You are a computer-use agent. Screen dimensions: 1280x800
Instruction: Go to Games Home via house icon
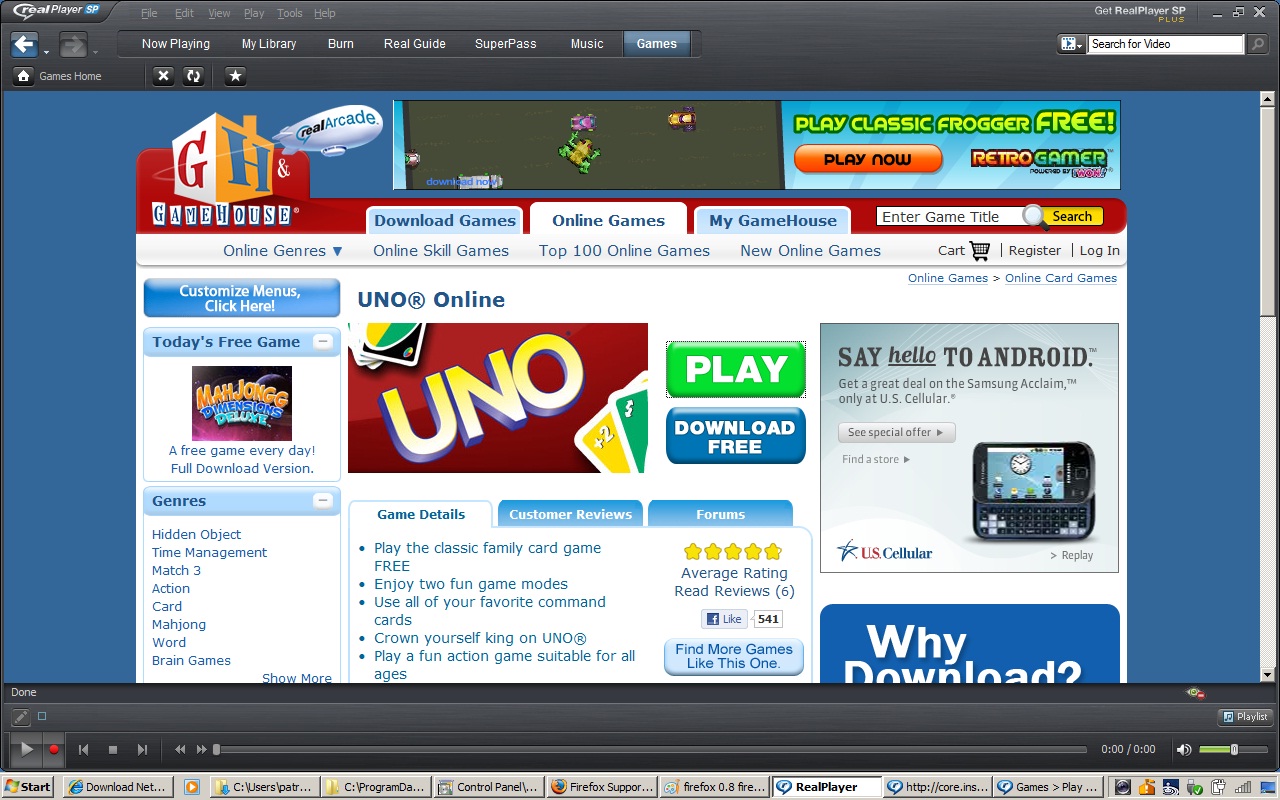coord(23,76)
